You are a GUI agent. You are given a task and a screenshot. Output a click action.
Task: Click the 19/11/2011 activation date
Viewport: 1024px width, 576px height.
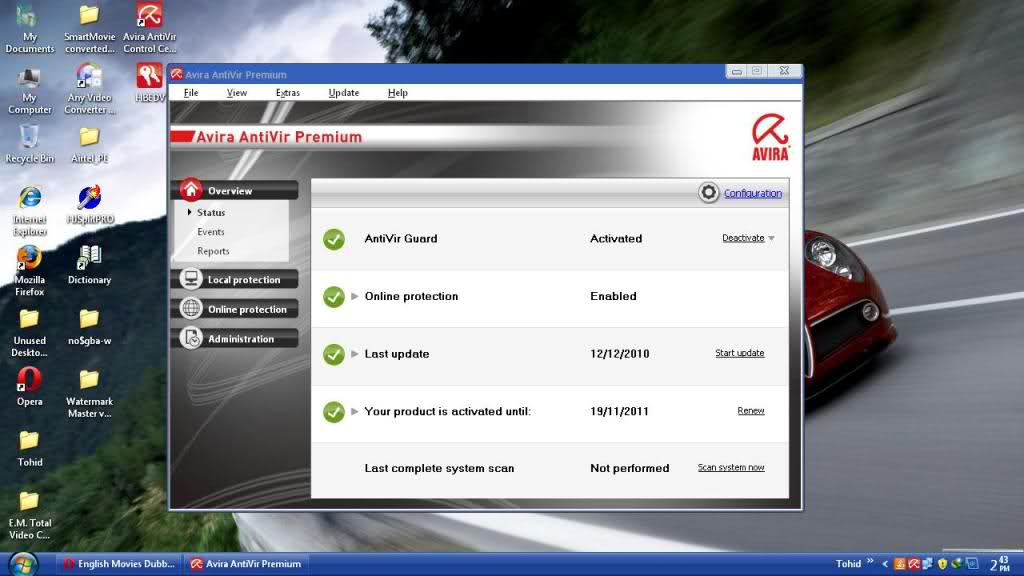pyautogui.click(x=619, y=411)
